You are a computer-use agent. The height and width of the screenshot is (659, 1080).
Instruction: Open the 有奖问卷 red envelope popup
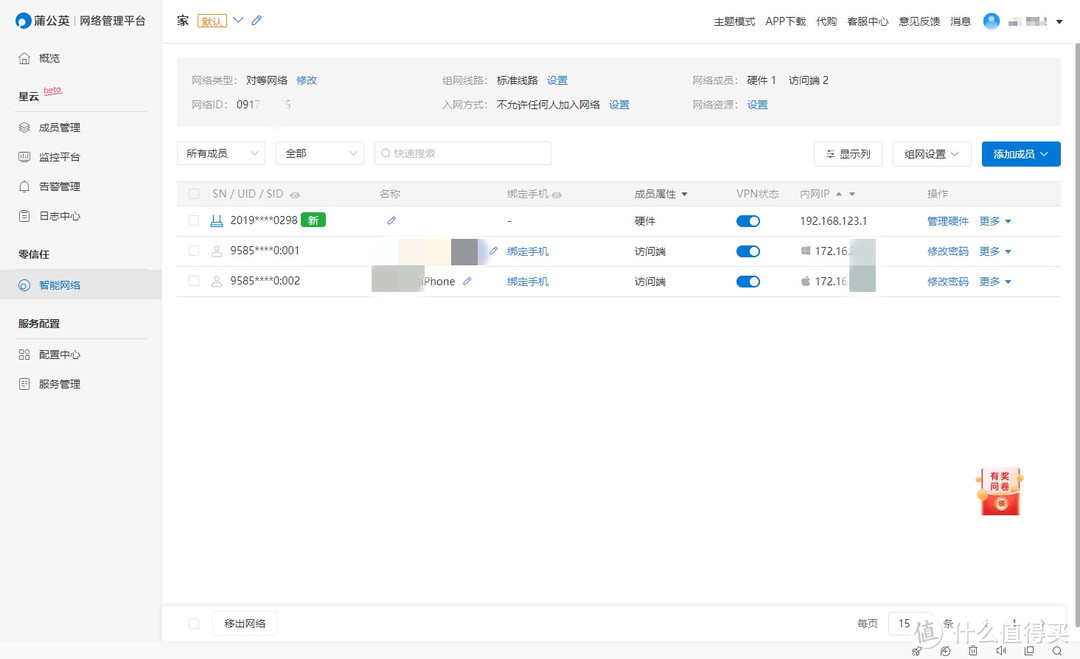tap(998, 490)
